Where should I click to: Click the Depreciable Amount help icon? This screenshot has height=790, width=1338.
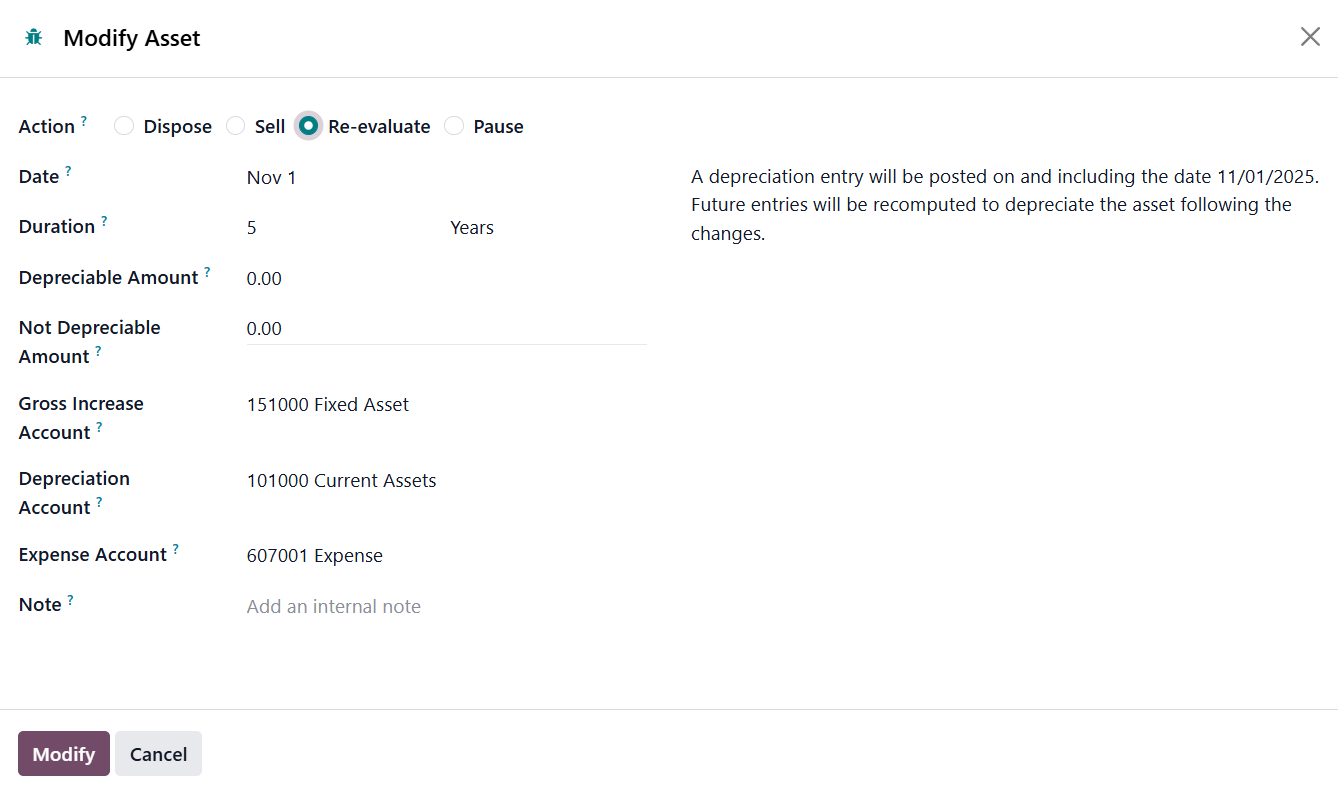(207, 272)
